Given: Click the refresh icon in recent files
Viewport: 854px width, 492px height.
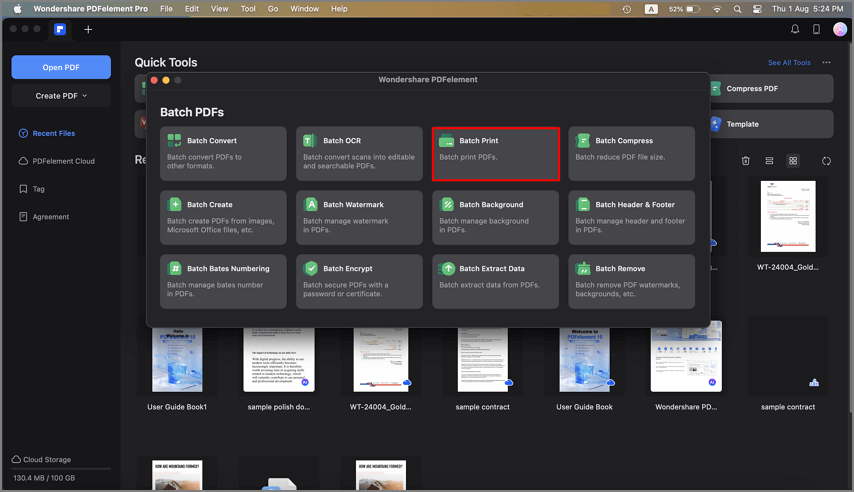Looking at the screenshot, I should coord(826,161).
